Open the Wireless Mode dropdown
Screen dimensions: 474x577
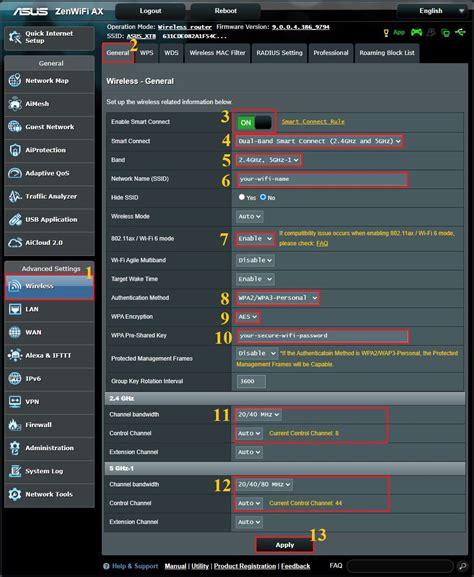click(x=250, y=216)
